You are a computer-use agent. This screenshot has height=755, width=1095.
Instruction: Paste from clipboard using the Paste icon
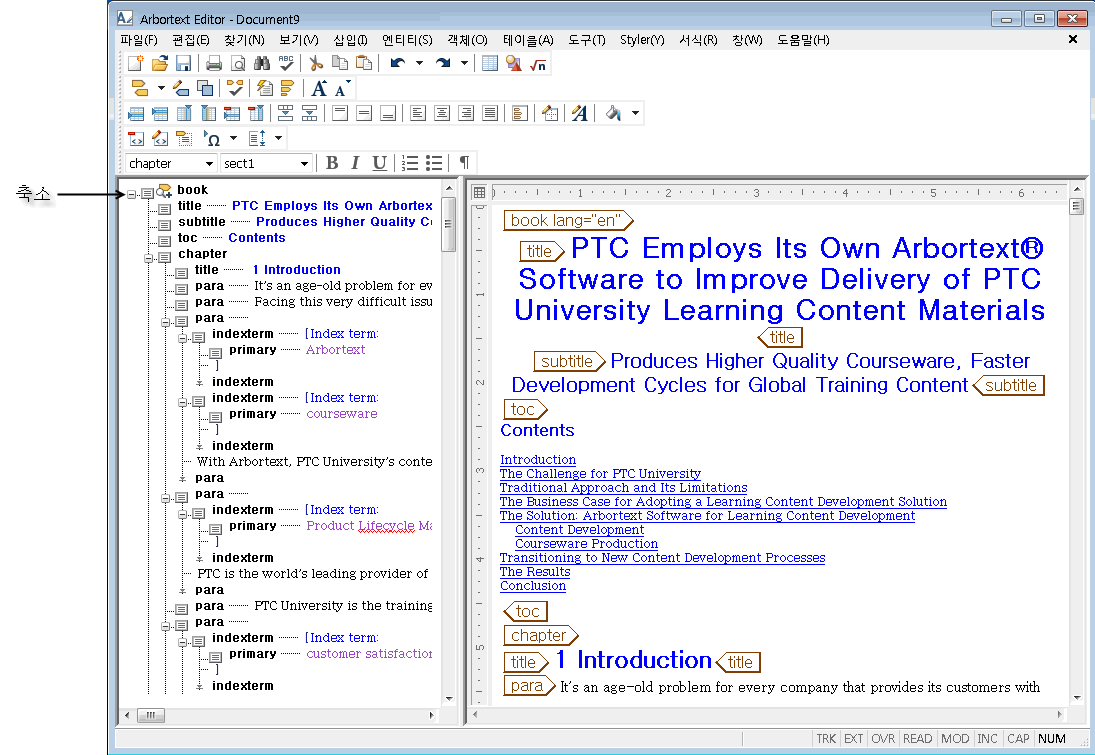pyautogui.click(x=364, y=64)
